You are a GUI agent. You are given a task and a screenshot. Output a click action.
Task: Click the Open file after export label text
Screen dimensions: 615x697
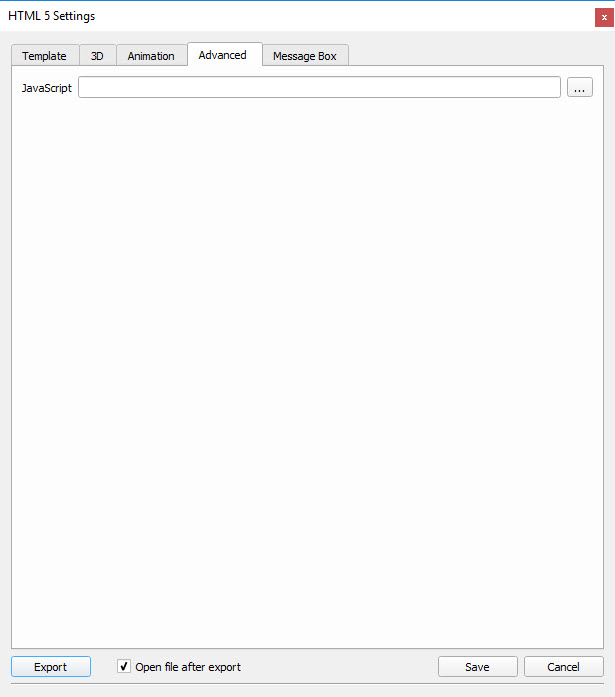[188, 667]
